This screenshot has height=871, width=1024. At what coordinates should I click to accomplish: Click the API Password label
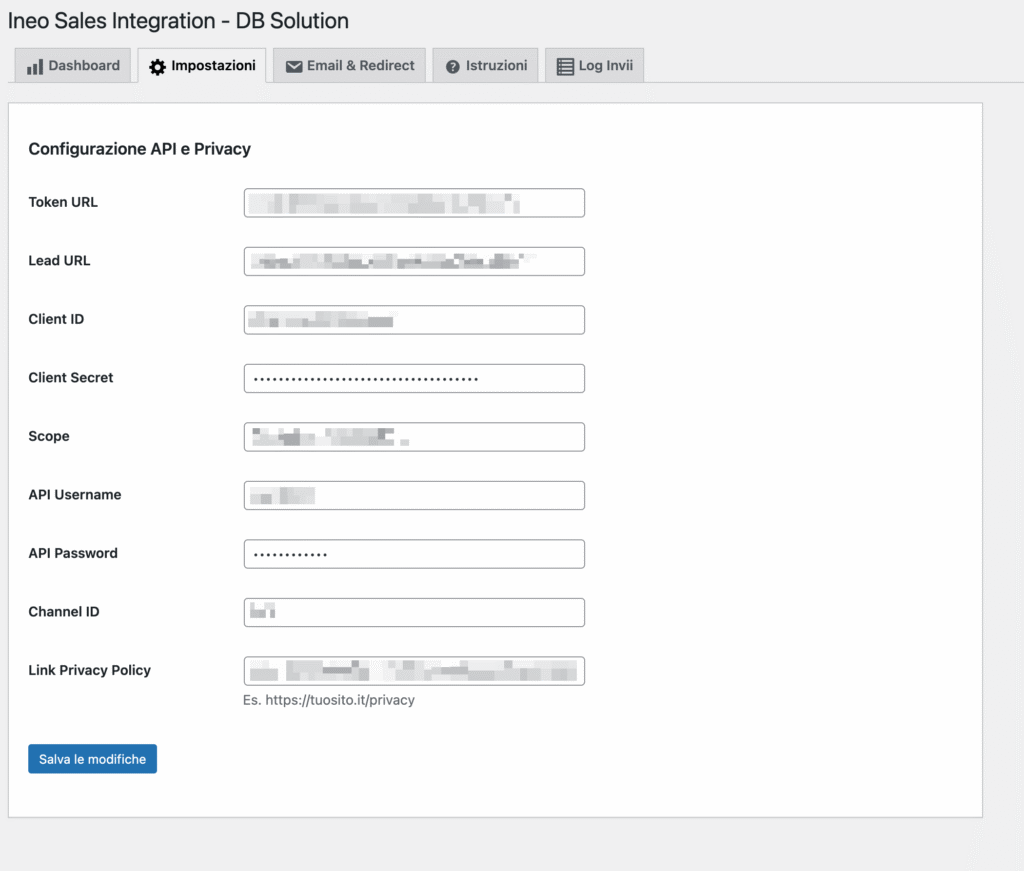[73, 553]
